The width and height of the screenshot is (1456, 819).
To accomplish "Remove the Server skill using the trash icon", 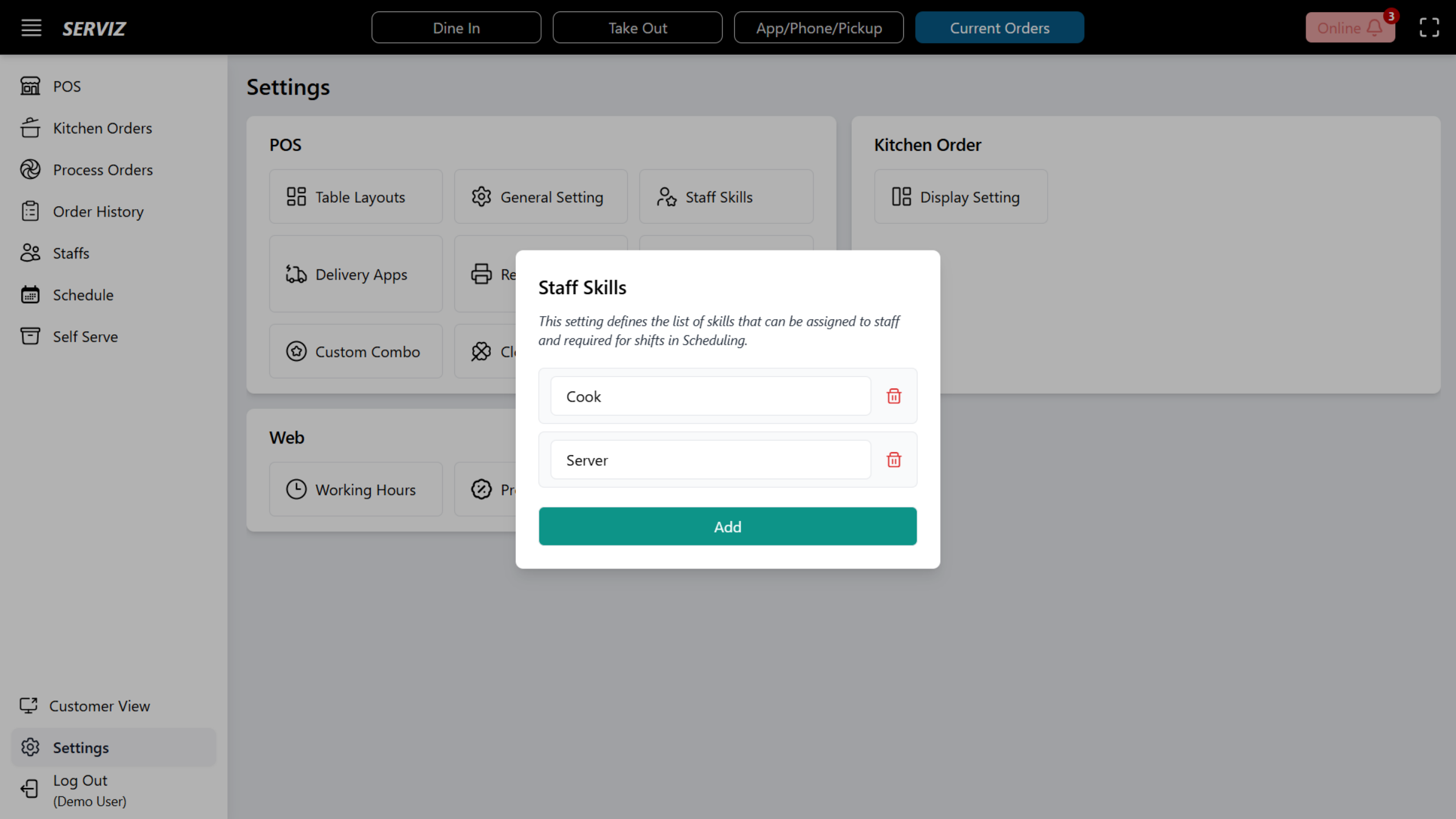I will pyautogui.click(x=893, y=459).
